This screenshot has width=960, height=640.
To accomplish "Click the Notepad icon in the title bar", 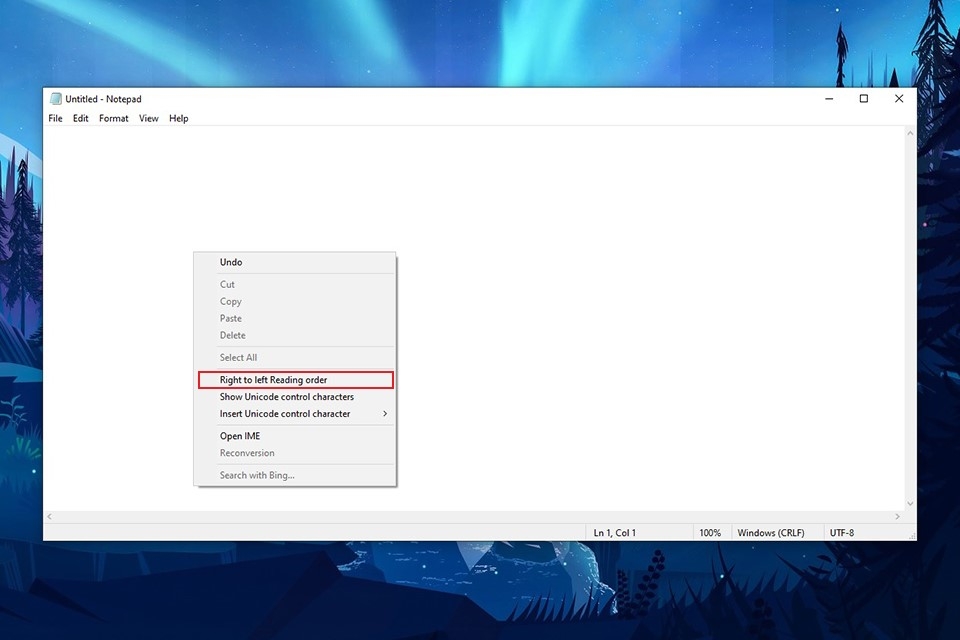I will pyautogui.click(x=55, y=99).
